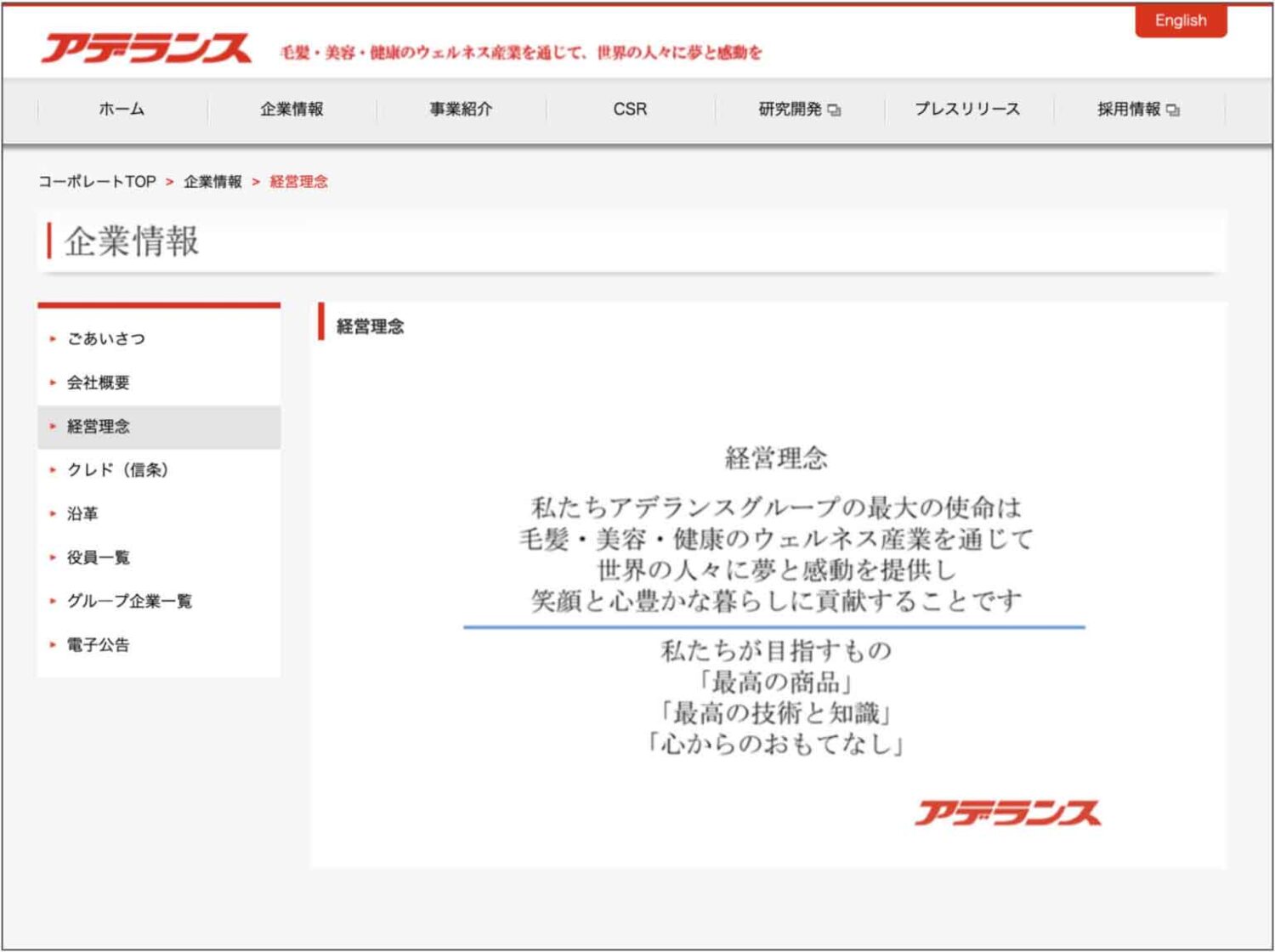Open the ホーム navigation item

coord(122,109)
